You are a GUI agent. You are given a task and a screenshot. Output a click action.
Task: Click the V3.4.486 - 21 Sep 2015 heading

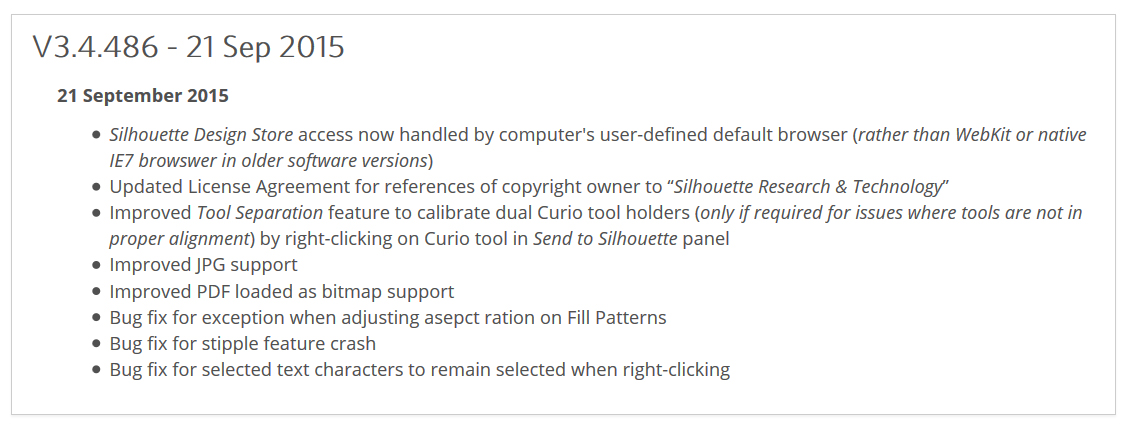189,48
